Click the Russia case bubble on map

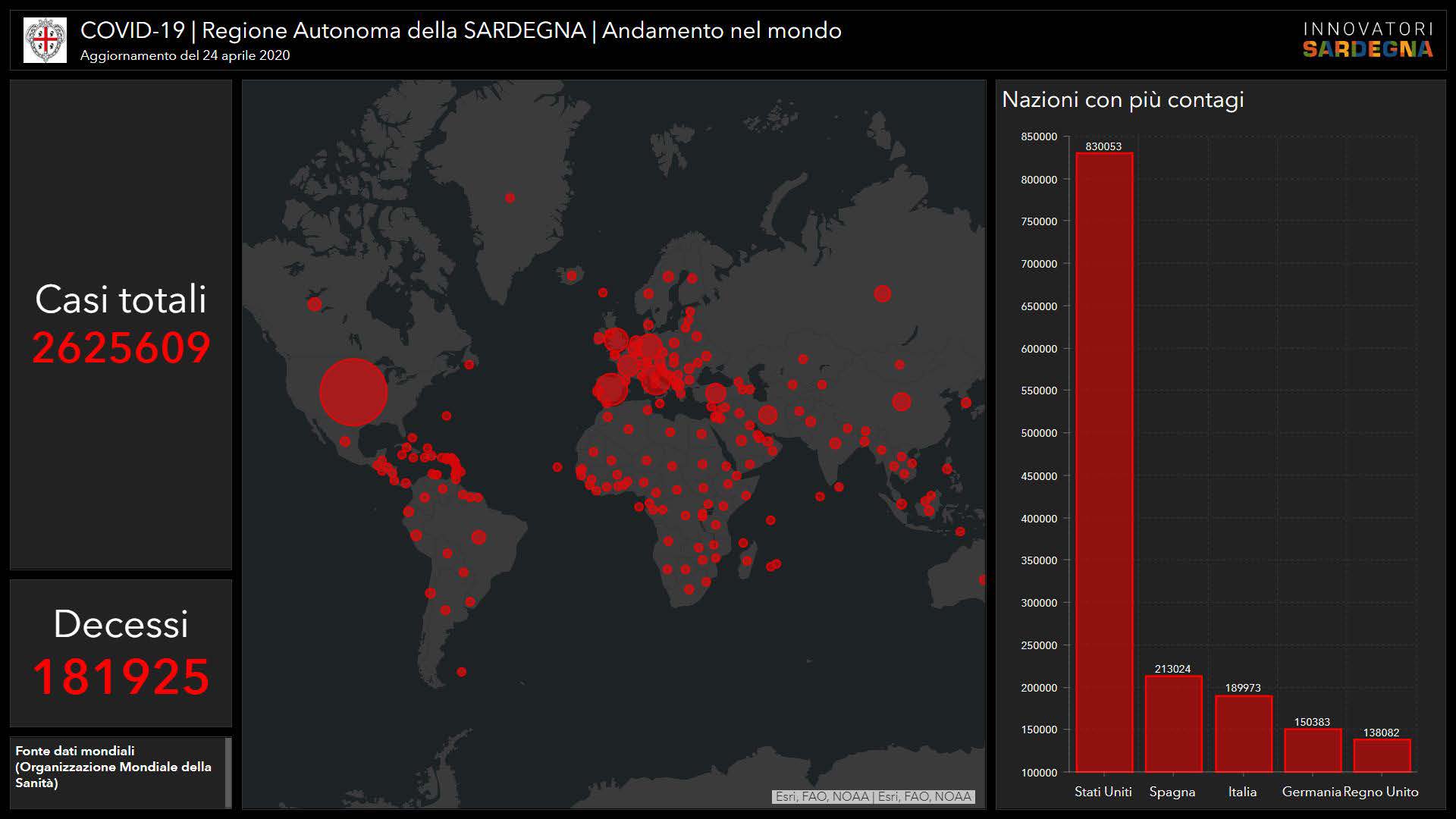pyautogui.click(x=882, y=293)
